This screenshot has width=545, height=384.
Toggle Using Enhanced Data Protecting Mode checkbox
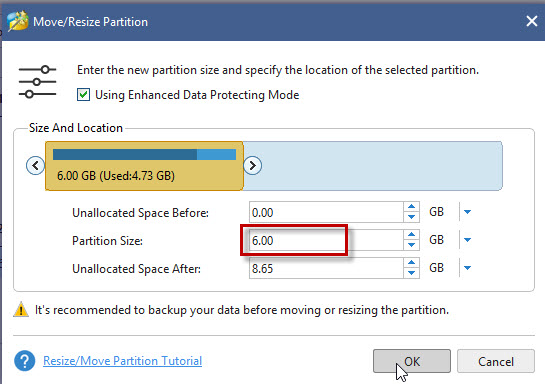click(x=83, y=95)
